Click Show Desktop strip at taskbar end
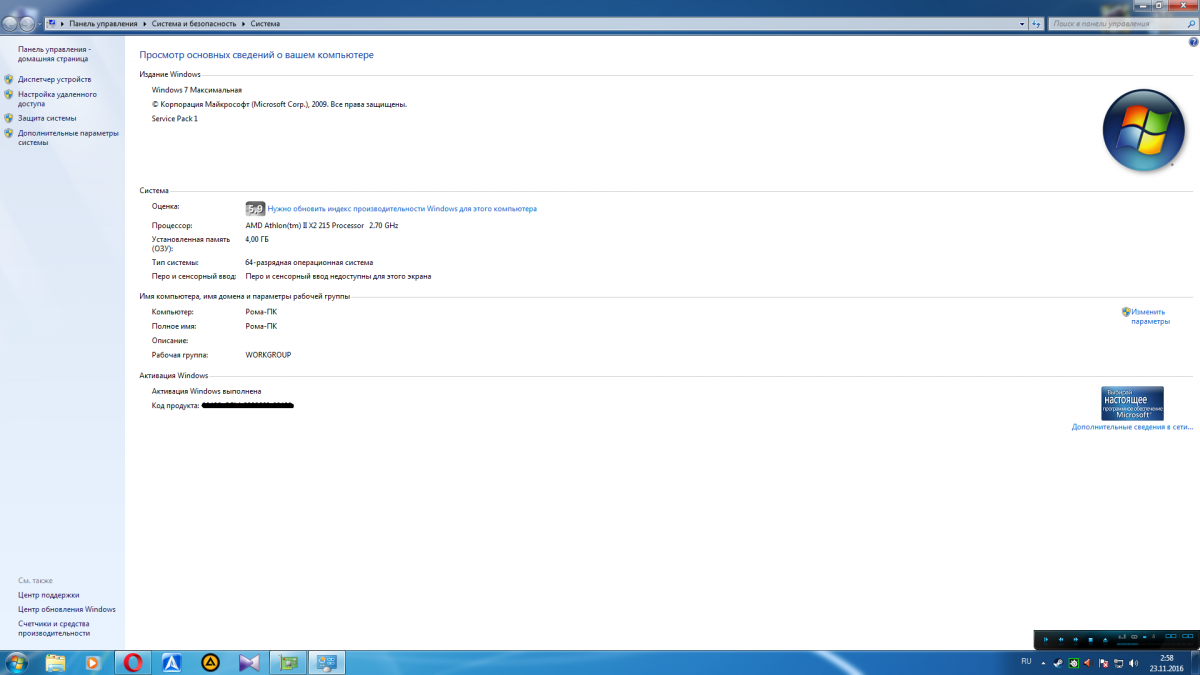This screenshot has width=1200, height=675. pos(1195,663)
